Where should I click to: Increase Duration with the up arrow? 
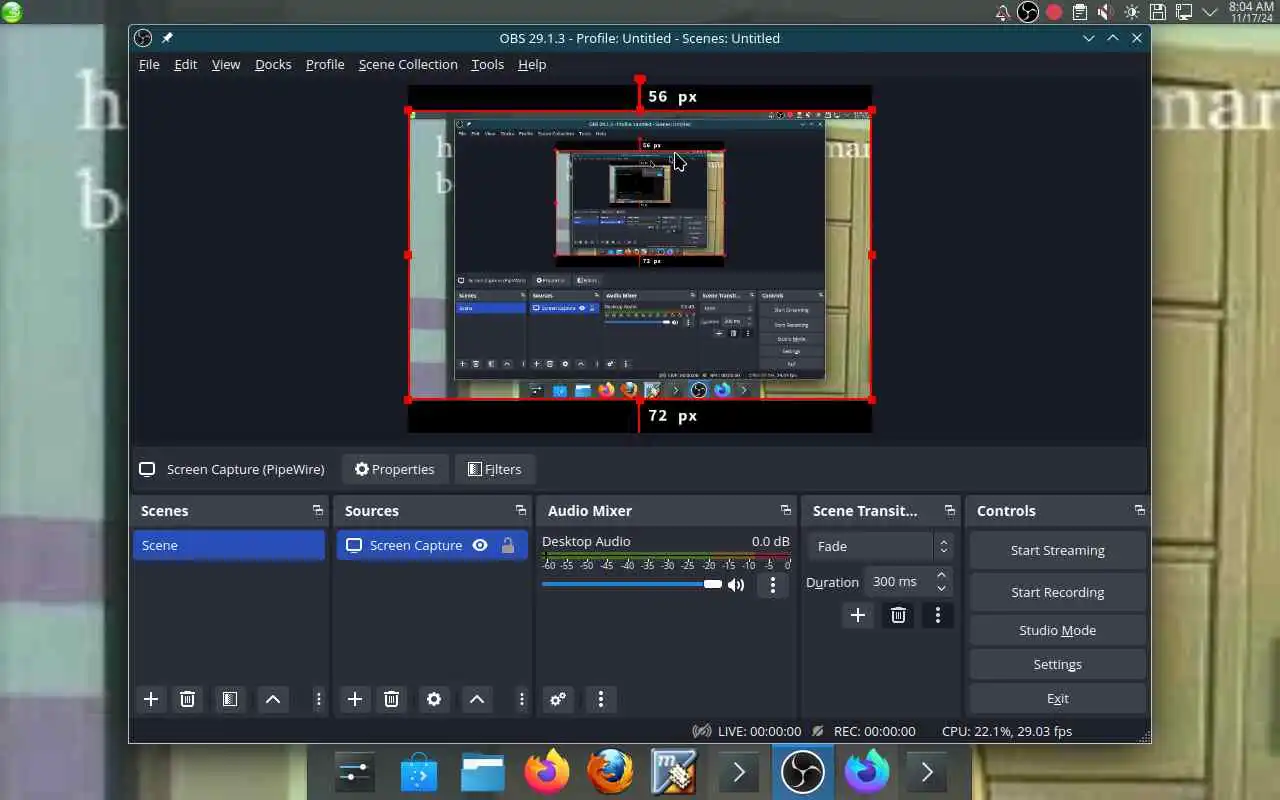point(941,575)
